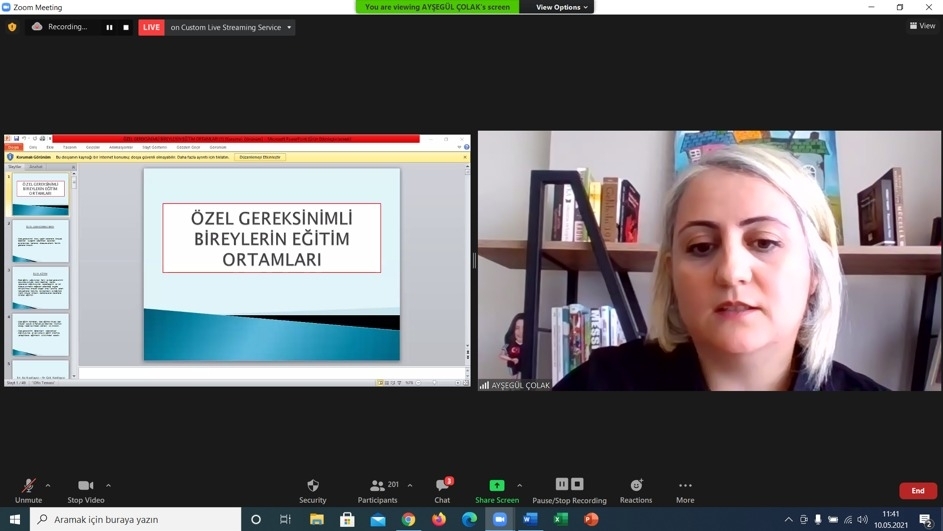The width and height of the screenshot is (943, 531).
Task: Open the Participants panel
Action: pyautogui.click(x=378, y=491)
